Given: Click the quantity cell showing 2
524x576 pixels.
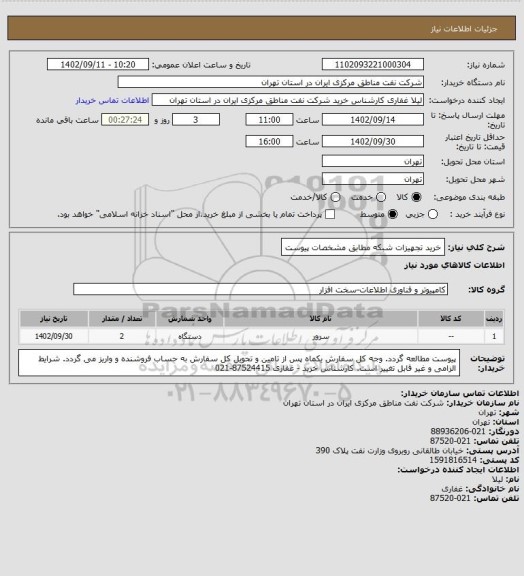Looking at the screenshot, I should 122,336.
